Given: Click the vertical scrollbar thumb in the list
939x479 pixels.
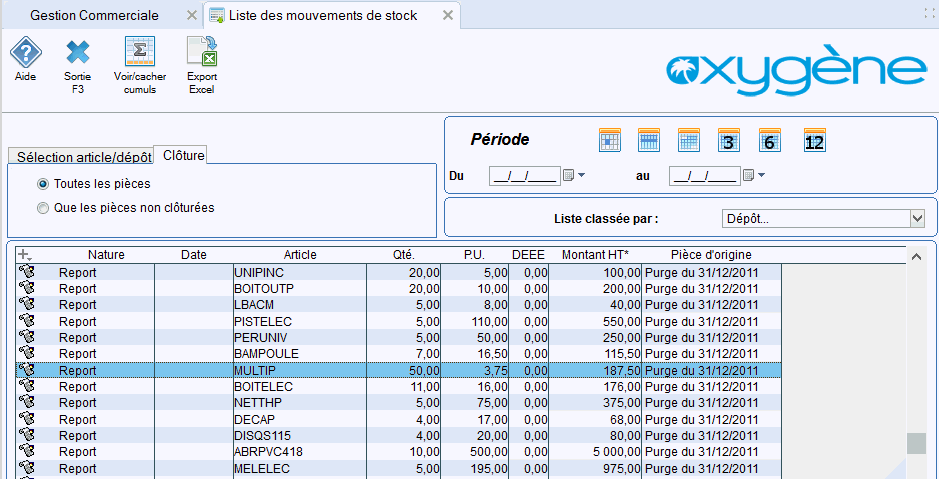Looking at the screenshot, I should click(916, 444).
